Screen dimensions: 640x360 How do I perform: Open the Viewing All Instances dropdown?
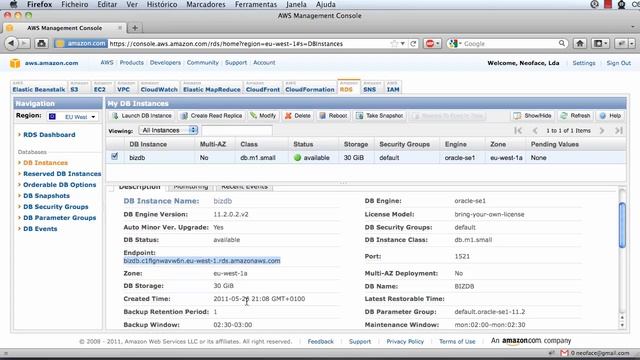tap(168, 130)
